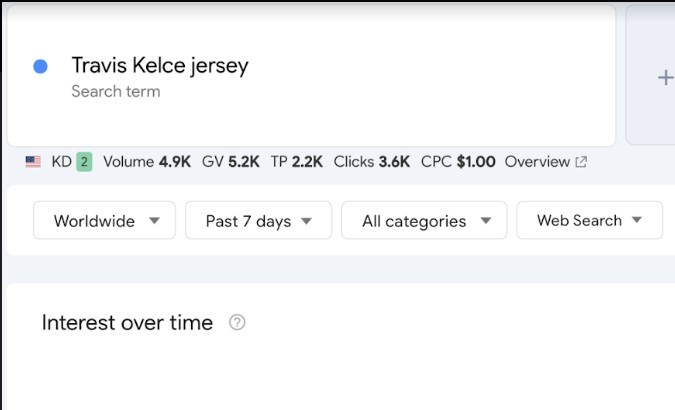Viewport: 675px width, 410px height.
Task: Click the Clicks 3.6K metric
Action: click(371, 162)
